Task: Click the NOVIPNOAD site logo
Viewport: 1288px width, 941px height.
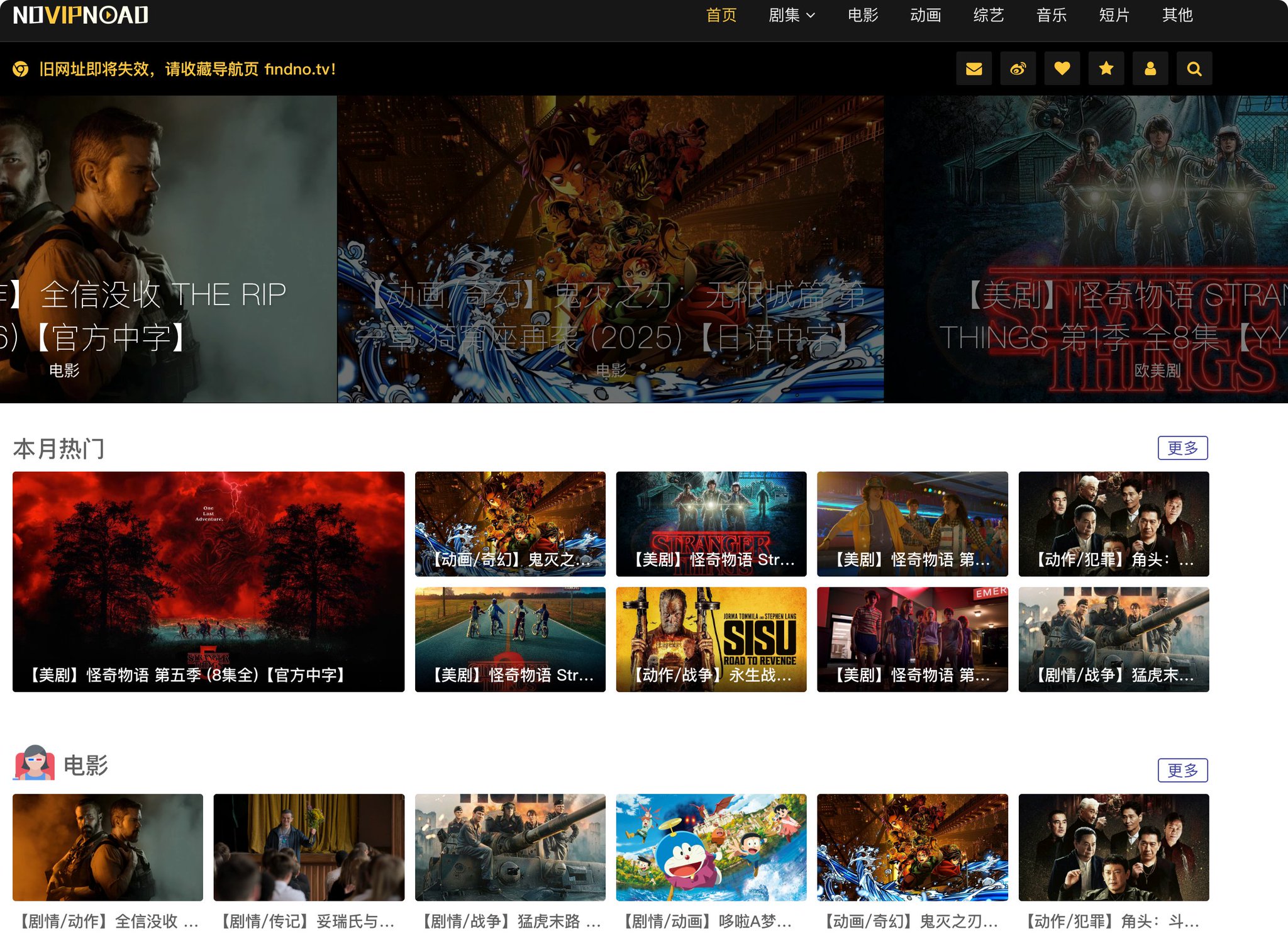Action: point(80,15)
